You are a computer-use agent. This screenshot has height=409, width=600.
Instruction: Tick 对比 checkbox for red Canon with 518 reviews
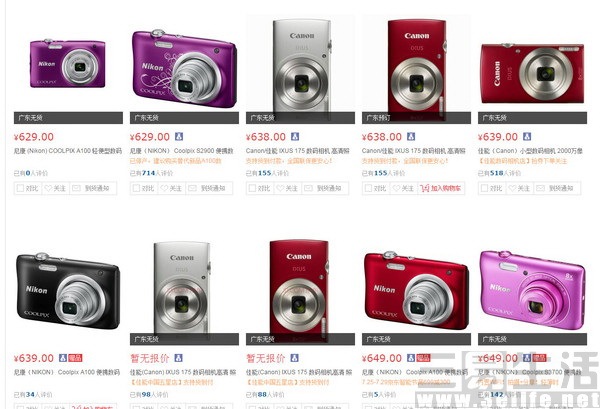(484, 188)
